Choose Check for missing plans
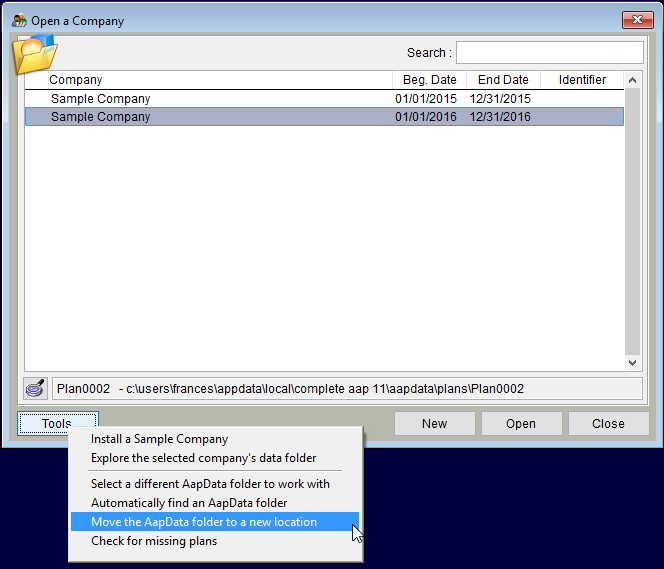 point(215,541)
